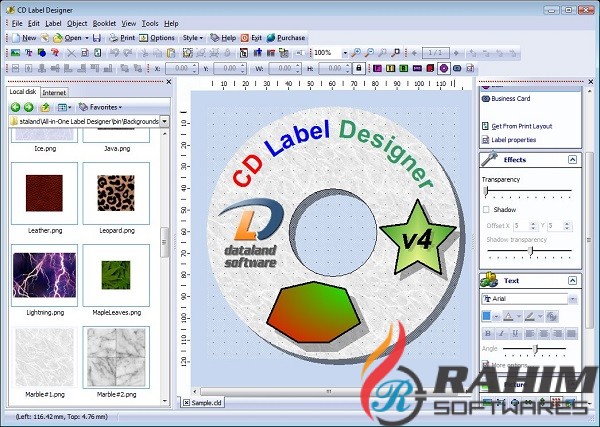Open the dropdown arrow next to Open
Screen dimensions: 600x427
[87, 38]
